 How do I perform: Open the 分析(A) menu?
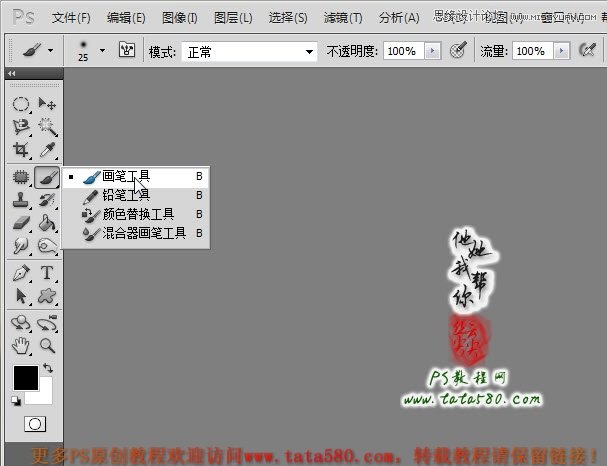click(x=399, y=18)
